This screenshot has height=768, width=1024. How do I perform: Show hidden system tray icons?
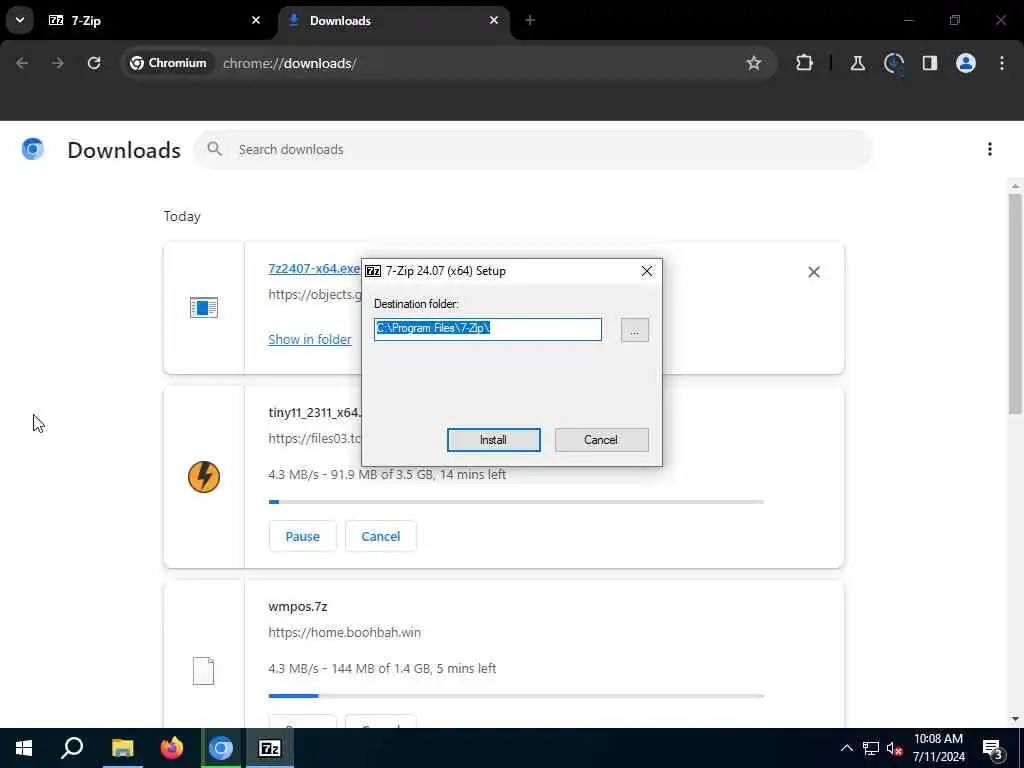[x=846, y=748]
